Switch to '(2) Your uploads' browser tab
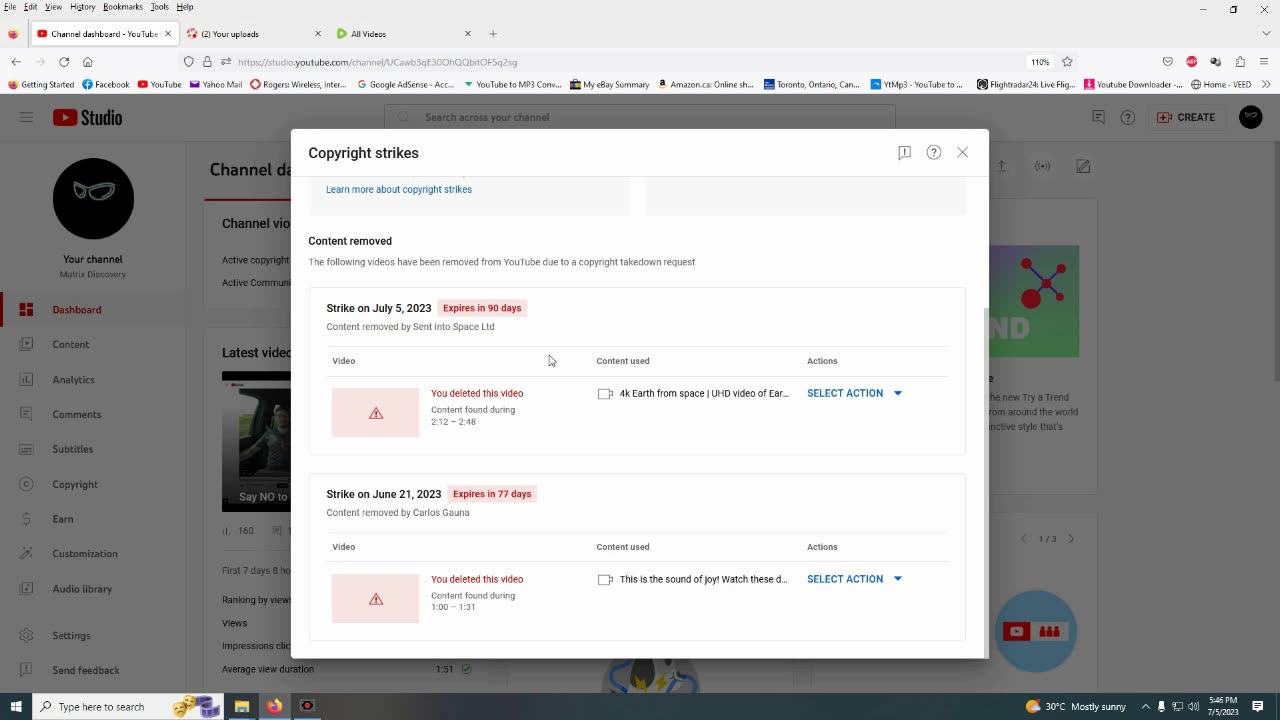This screenshot has height=720, width=1280. click(254, 34)
